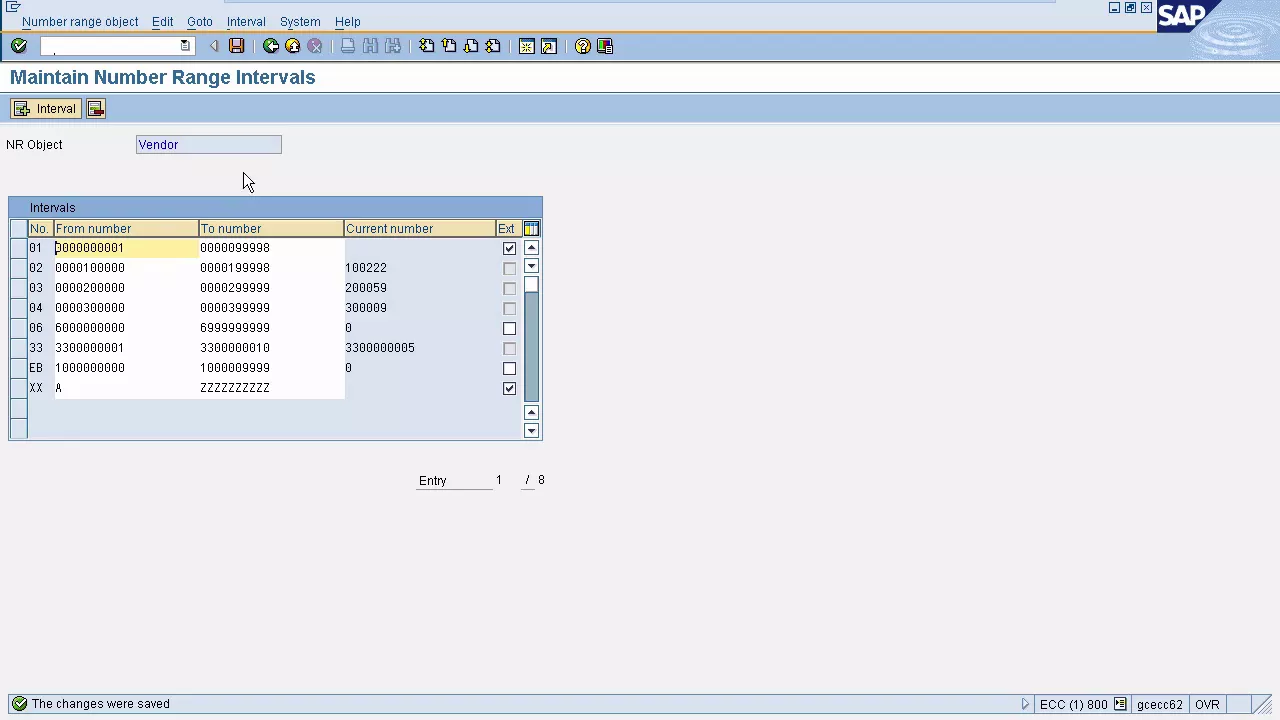Viewport: 1280px width, 720px height.
Task: Click the Print icon in toolbar
Action: 348,46
